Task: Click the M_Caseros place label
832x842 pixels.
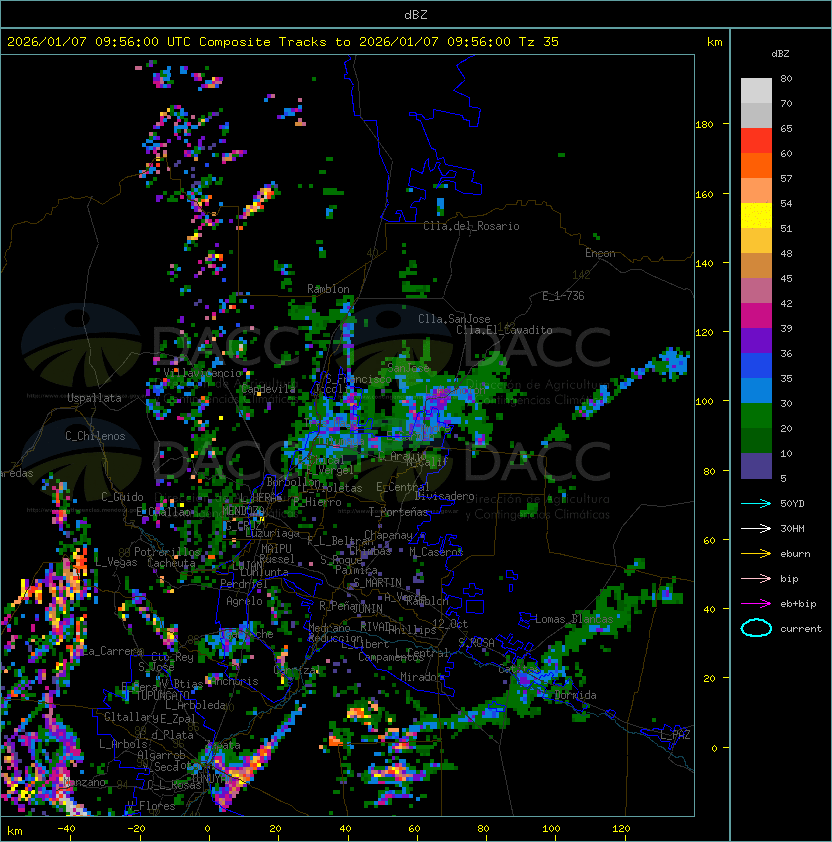Action: click(x=436, y=552)
